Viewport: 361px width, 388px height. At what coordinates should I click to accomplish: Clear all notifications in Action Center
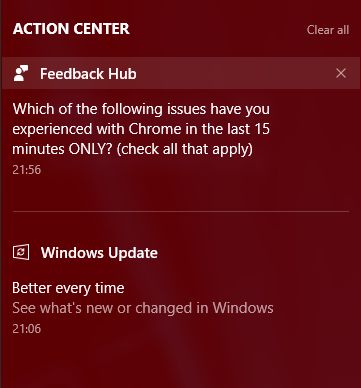coord(328,30)
